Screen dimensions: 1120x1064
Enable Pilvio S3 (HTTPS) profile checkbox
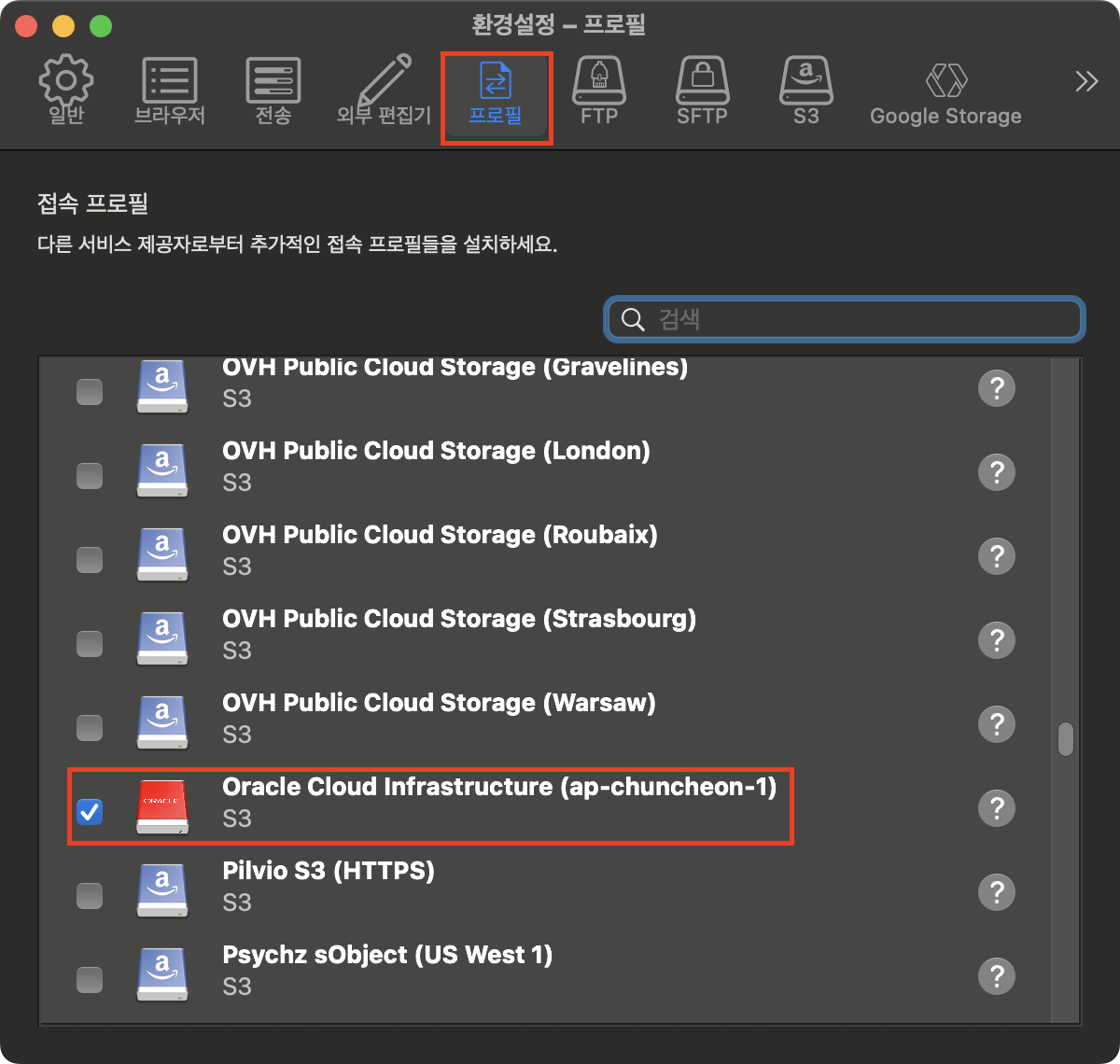[x=90, y=896]
